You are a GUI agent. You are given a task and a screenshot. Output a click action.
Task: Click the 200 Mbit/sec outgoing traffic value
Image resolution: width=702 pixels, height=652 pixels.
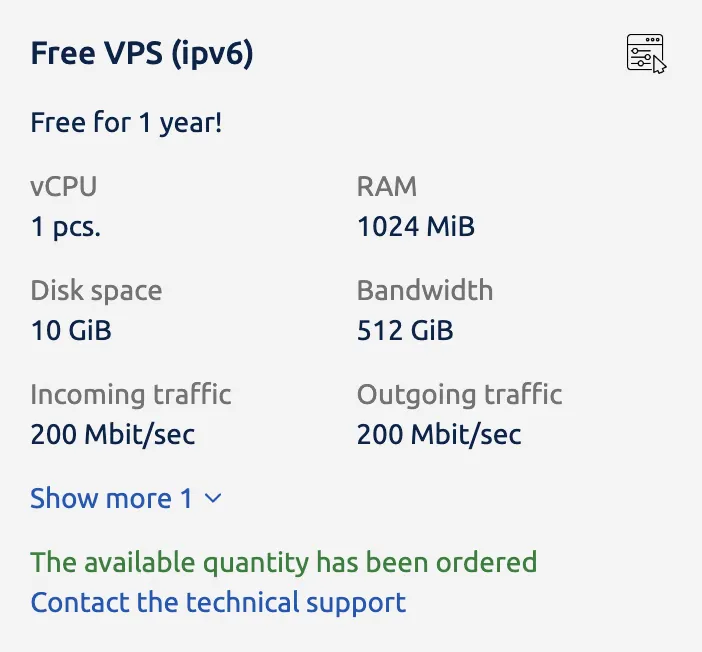point(439,435)
